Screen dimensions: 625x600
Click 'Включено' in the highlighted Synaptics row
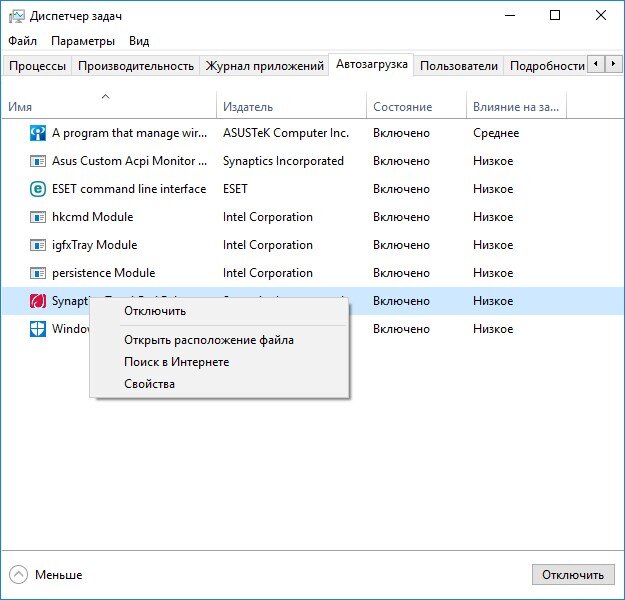[401, 301]
